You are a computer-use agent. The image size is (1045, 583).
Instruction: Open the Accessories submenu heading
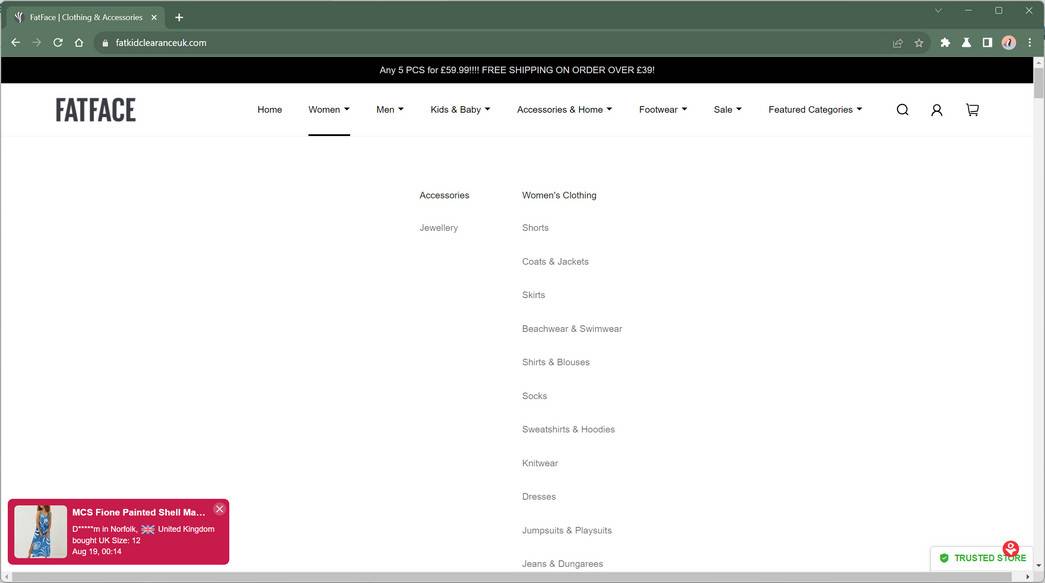[445, 195]
